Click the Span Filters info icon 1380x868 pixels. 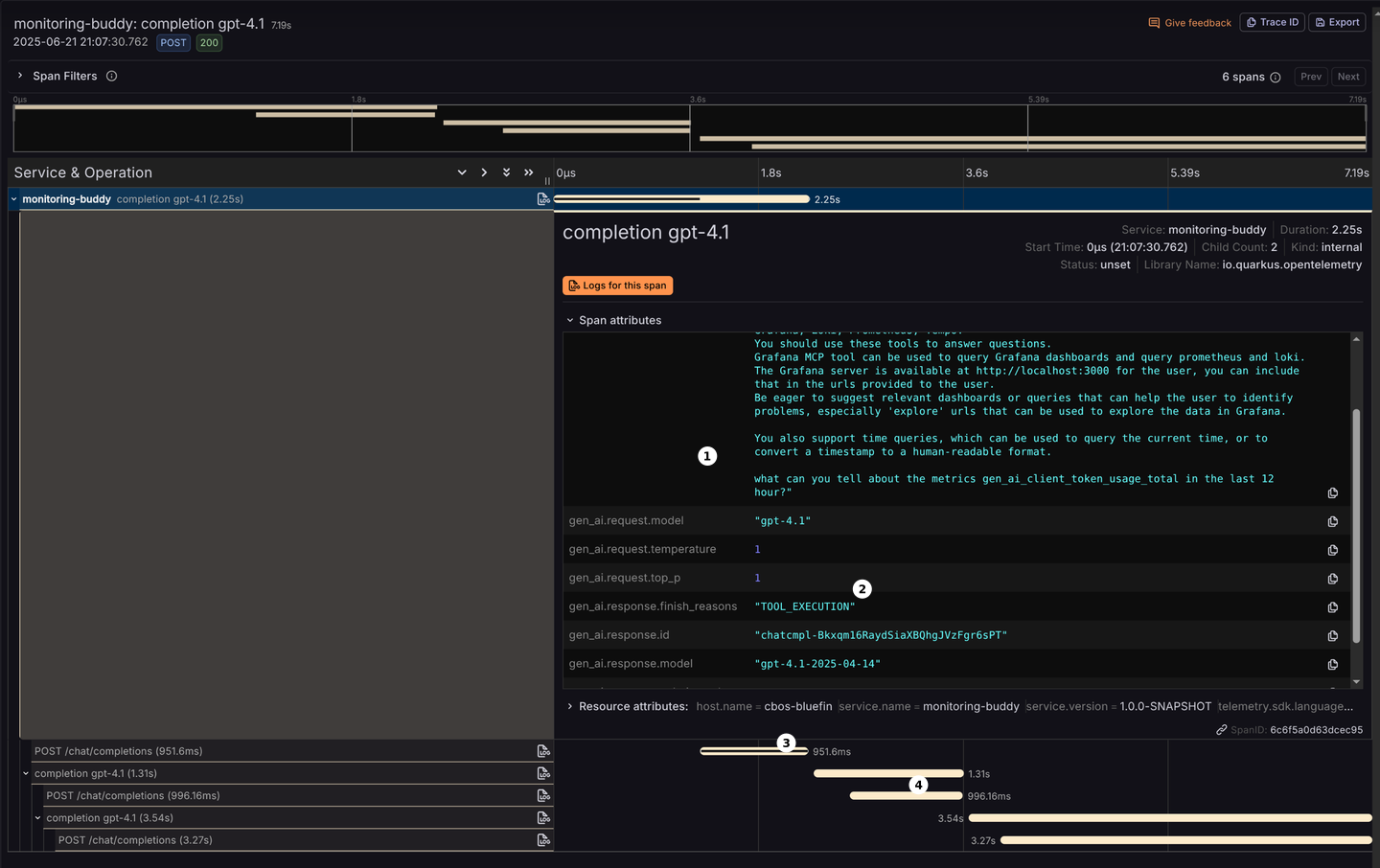point(111,76)
